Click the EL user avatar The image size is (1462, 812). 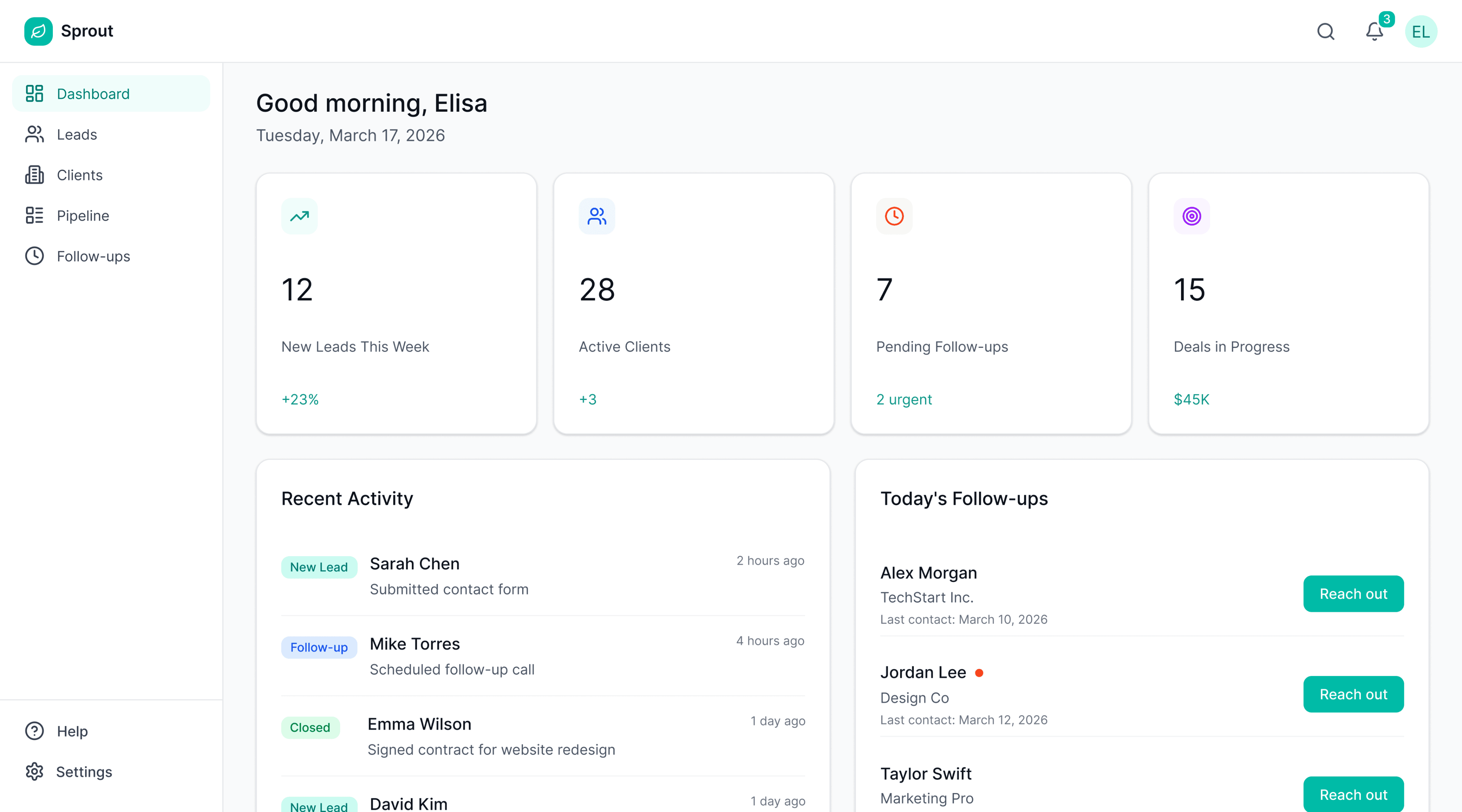click(x=1421, y=31)
